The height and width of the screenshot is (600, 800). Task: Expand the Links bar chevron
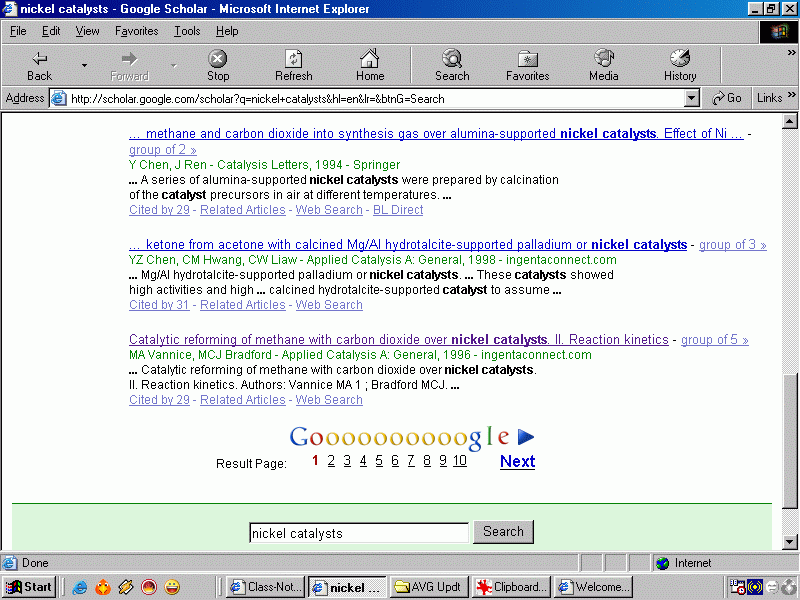tap(792, 95)
